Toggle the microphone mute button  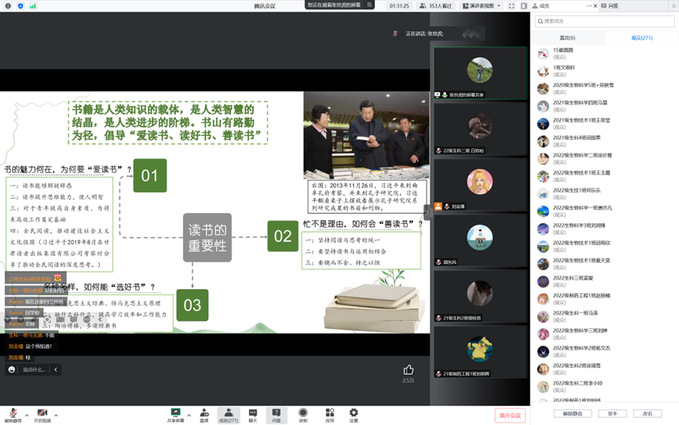pyautogui.click(x=12, y=412)
